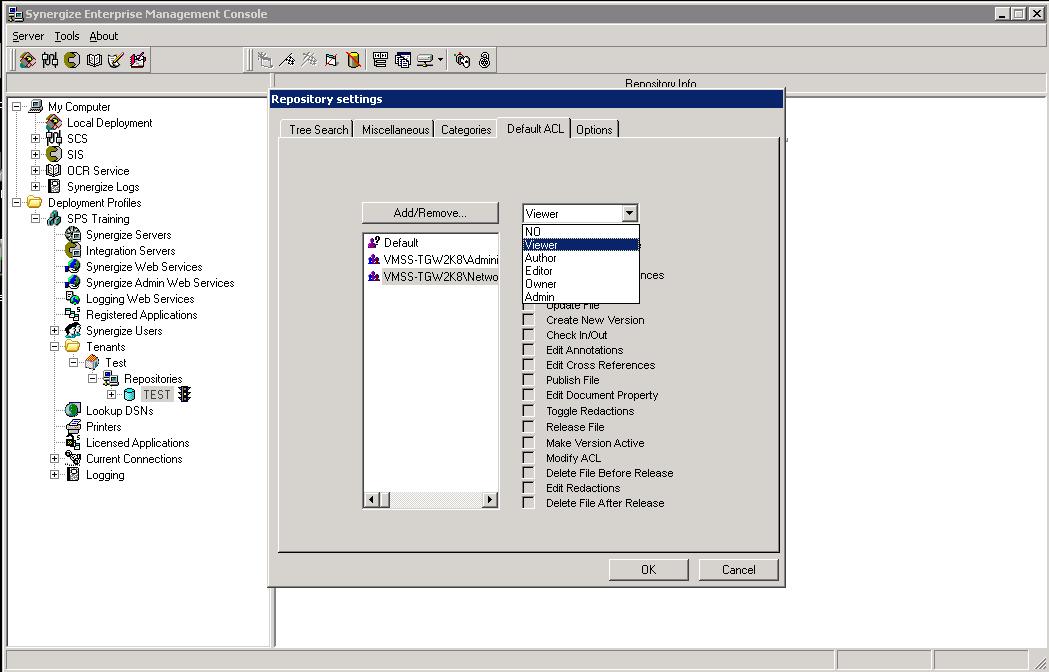This screenshot has width=1049, height=672.
Task: Open the About menu
Action: pos(104,36)
